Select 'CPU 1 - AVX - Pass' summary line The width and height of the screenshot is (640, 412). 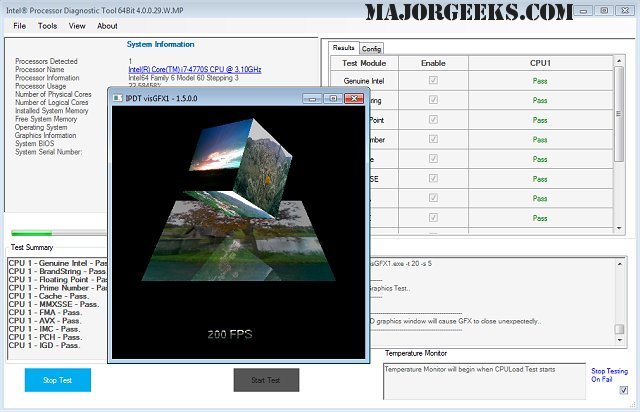click(x=44, y=321)
